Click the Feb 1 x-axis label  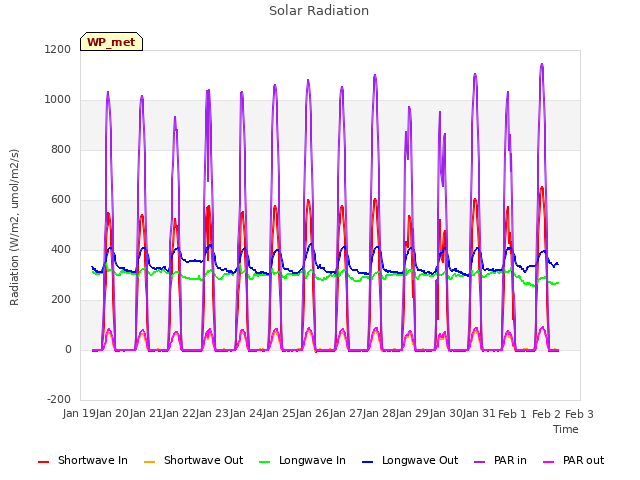[x=513, y=414]
